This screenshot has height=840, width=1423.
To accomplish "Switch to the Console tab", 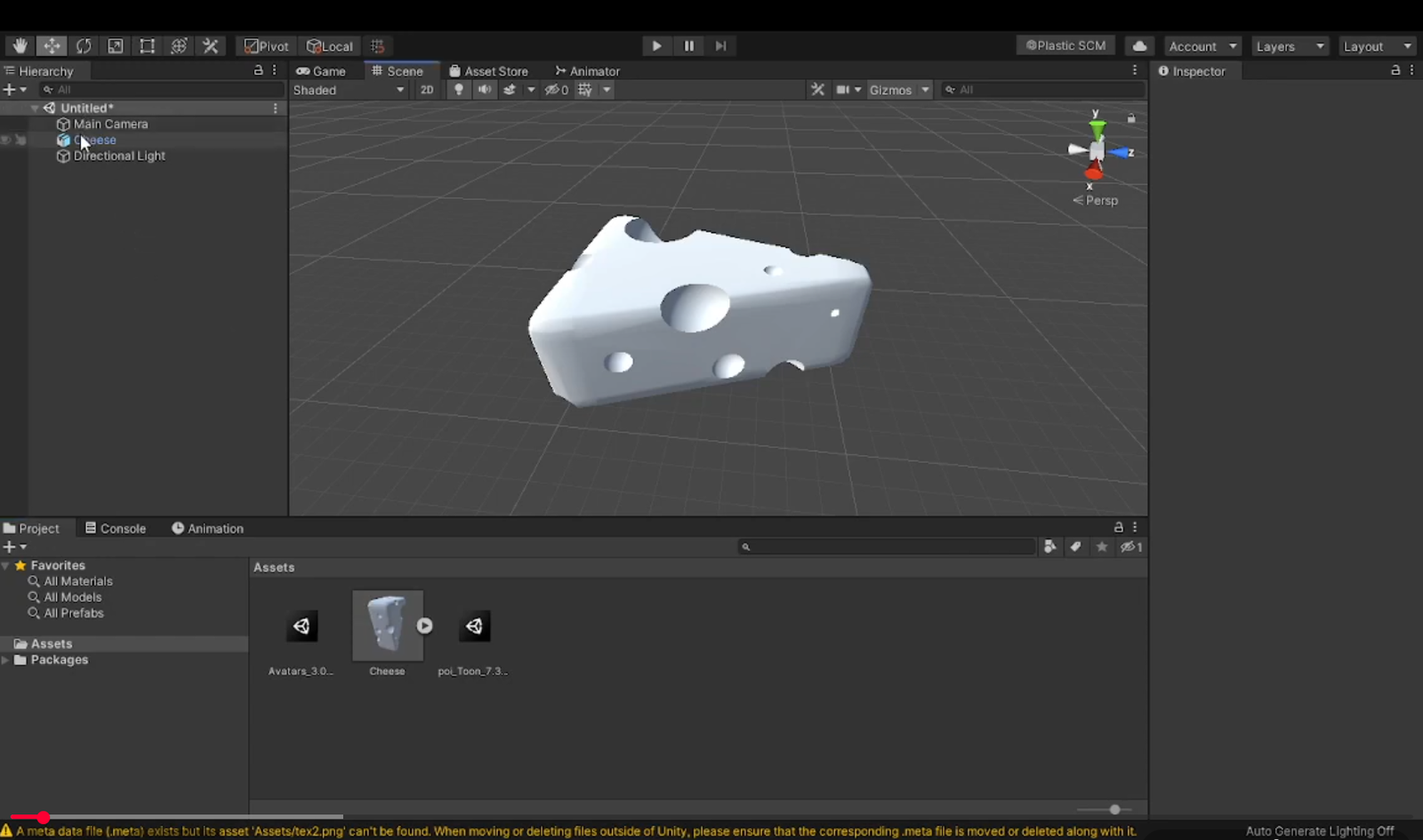I will [x=121, y=528].
